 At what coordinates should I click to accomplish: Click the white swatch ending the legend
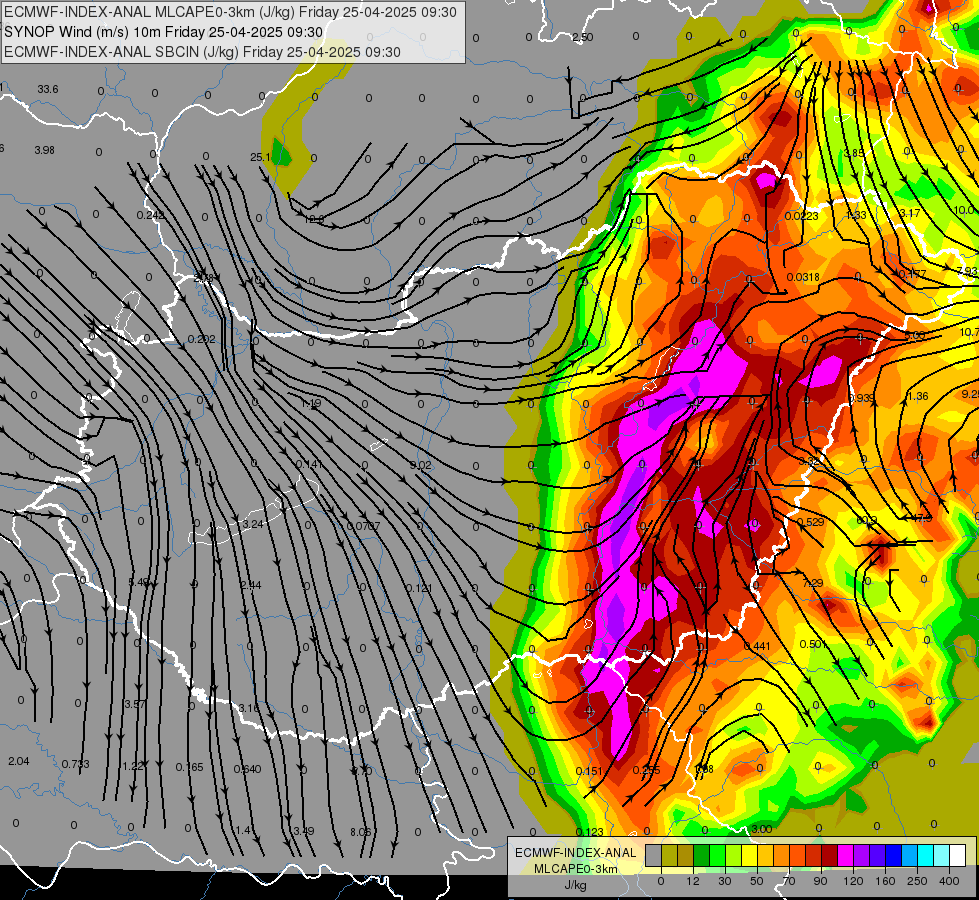pyautogui.click(x=957, y=855)
